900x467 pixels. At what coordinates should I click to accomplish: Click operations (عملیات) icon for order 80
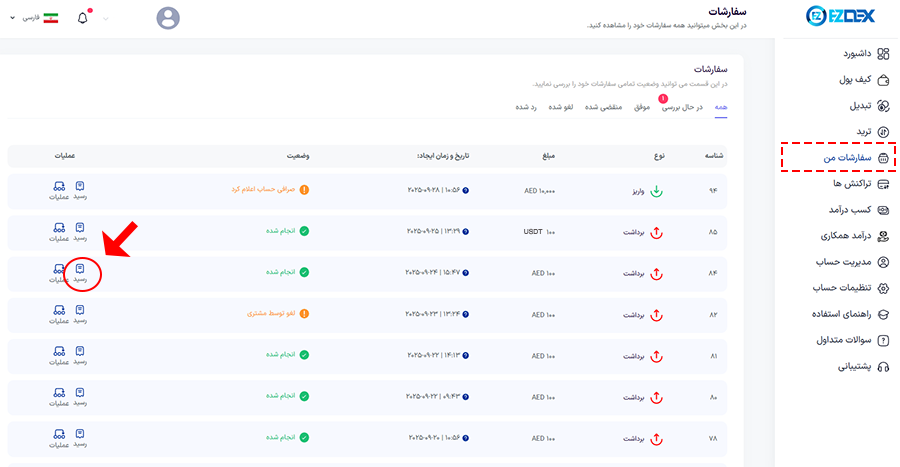pos(59,396)
